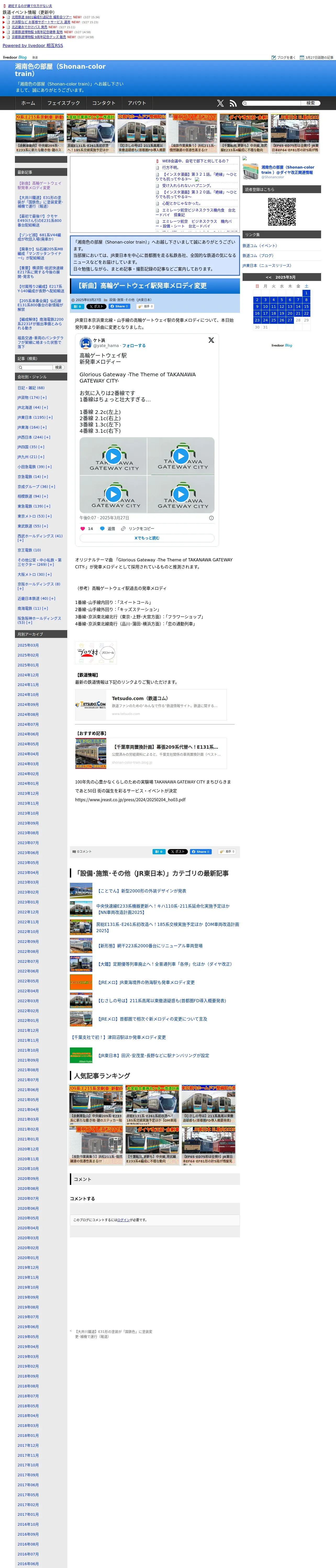Open the info icon in the embedded tweet
The image size is (336, 1568).
click(x=212, y=518)
